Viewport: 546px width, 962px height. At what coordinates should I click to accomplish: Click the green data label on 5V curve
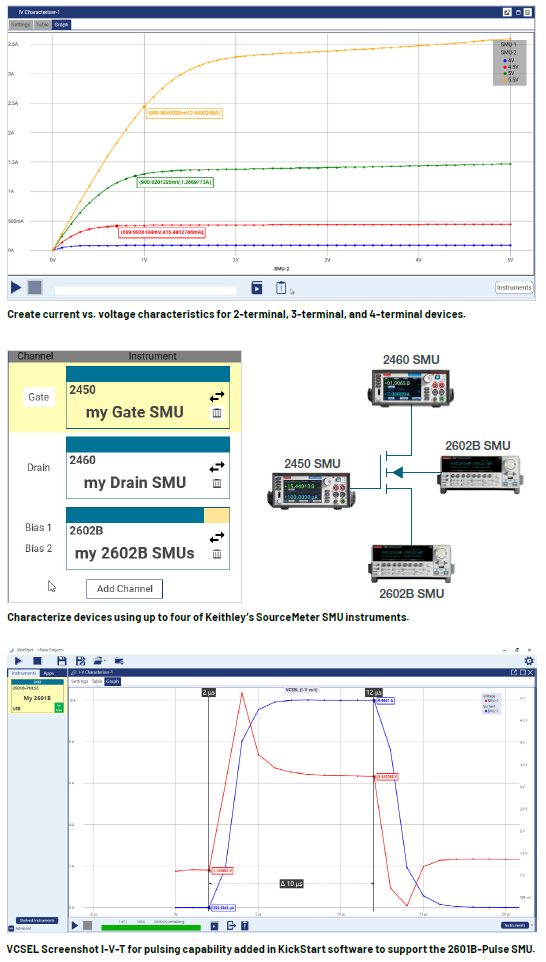coord(175,182)
